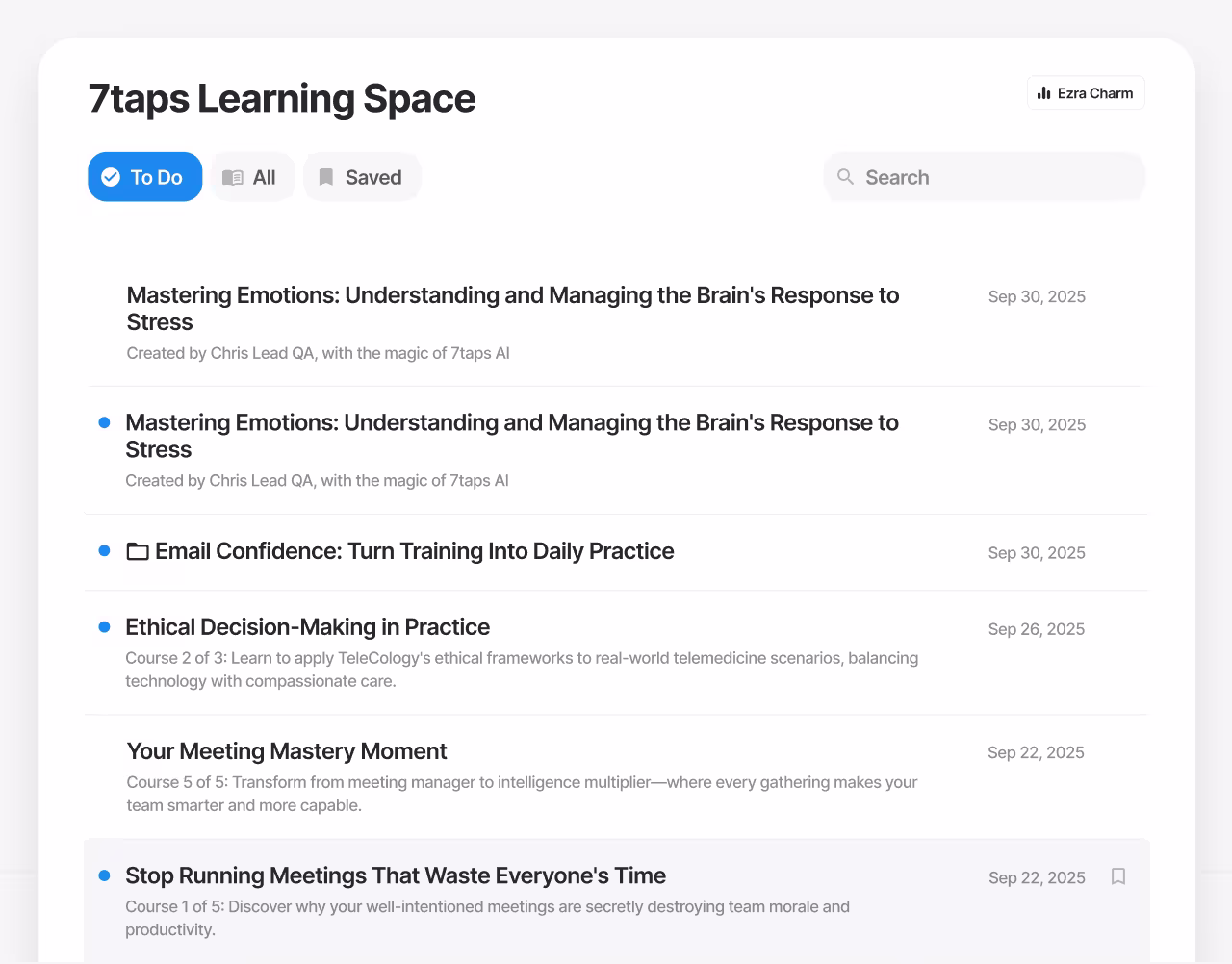Open Ethical Decision-Making in Practice
Image resolution: width=1232 pixels, height=964 pixels.
click(x=308, y=626)
